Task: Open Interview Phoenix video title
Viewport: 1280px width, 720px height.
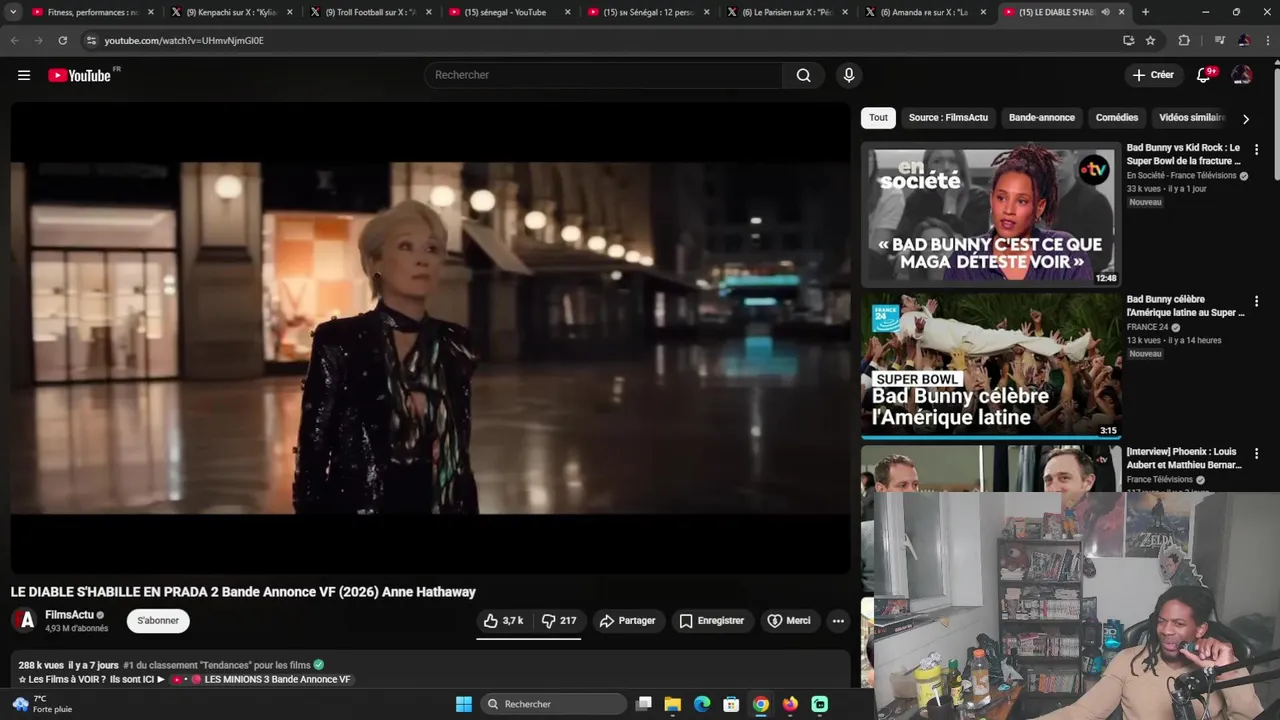Action: click(1184, 458)
